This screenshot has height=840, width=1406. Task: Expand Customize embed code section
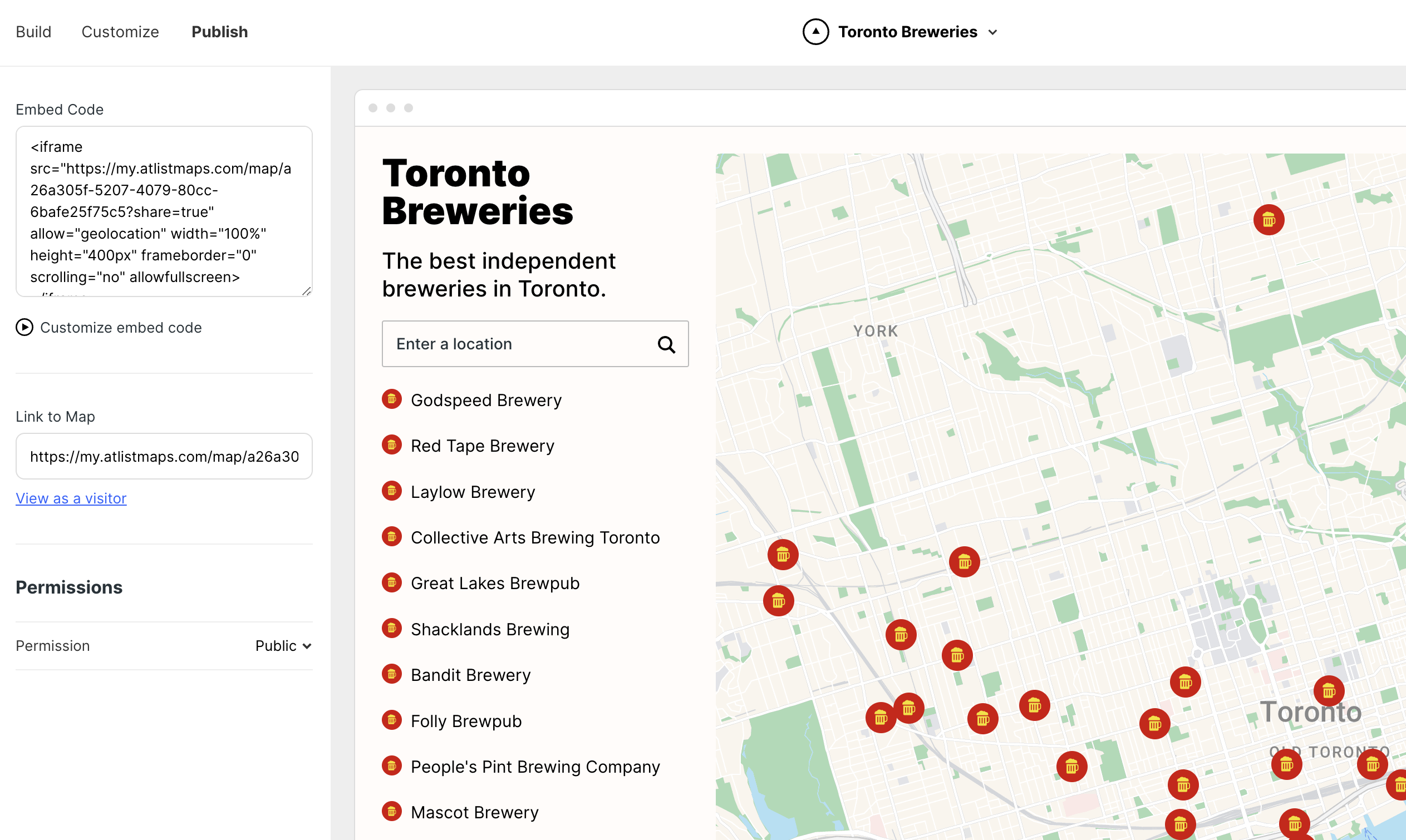click(109, 327)
